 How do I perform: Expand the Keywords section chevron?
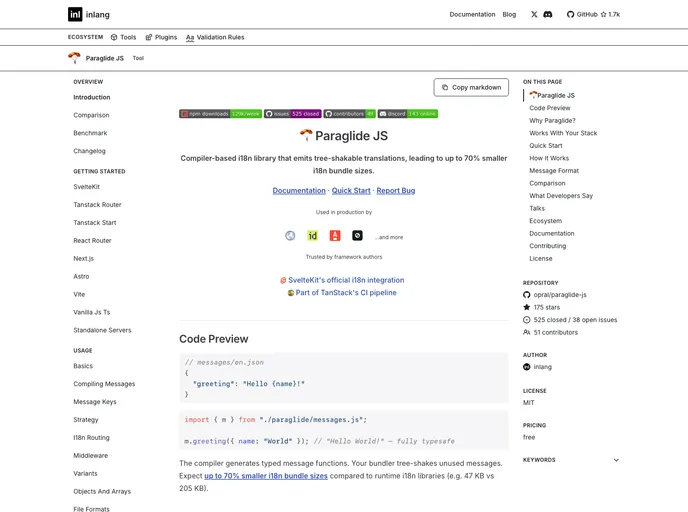616,460
